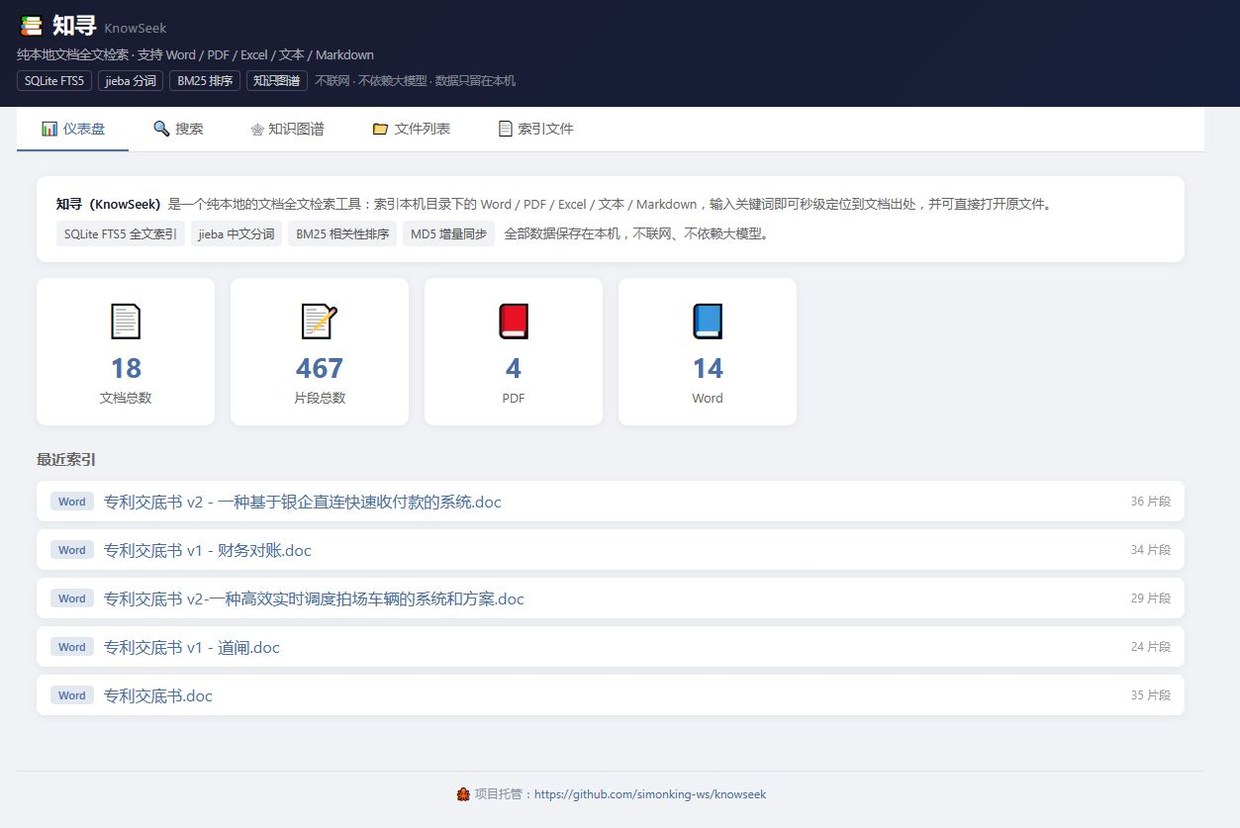Screen dimensions: 1240x828
Task: Click the KnowSeek stacked books logo
Action: pos(31,26)
